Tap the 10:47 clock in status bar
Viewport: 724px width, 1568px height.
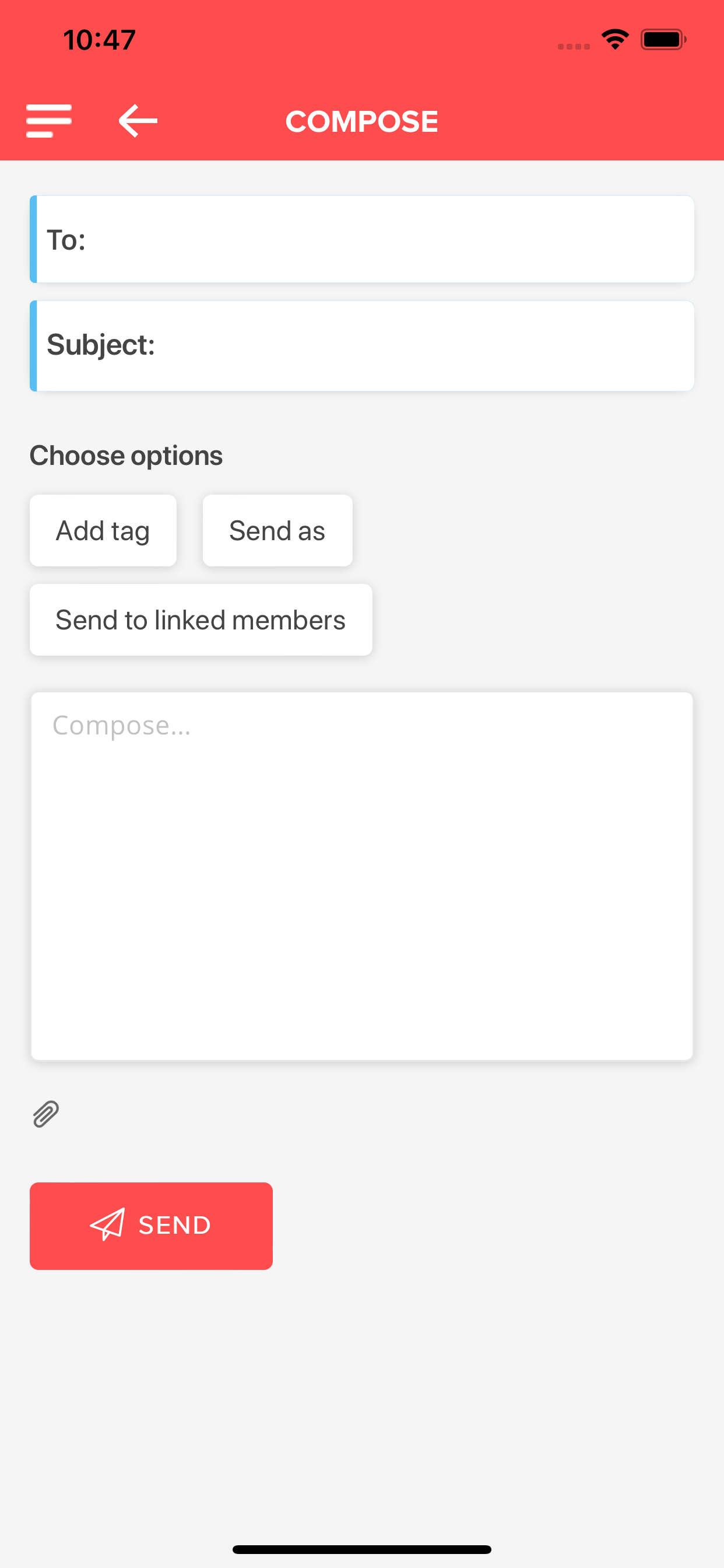pyautogui.click(x=99, y=40)
